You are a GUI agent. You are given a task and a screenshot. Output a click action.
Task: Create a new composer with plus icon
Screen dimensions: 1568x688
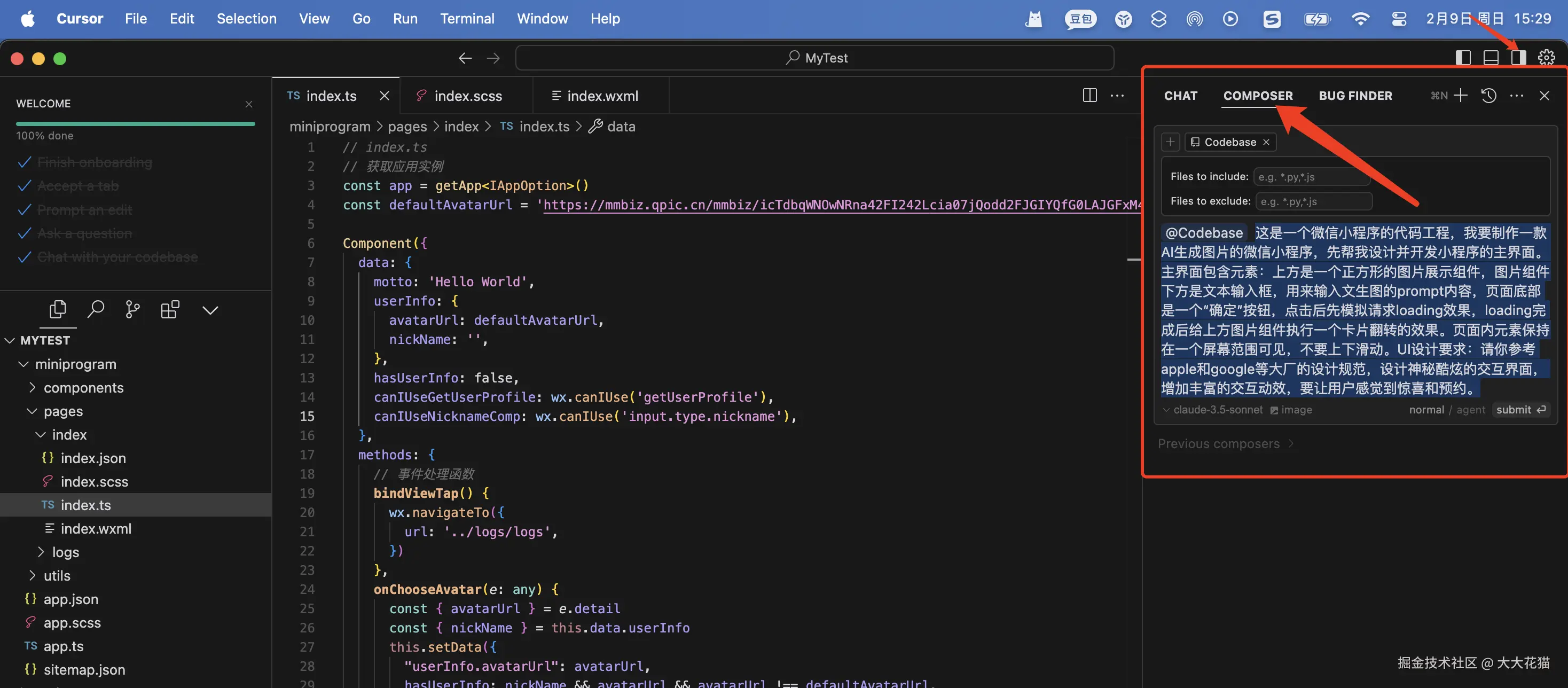click(x=1461, y=96)
